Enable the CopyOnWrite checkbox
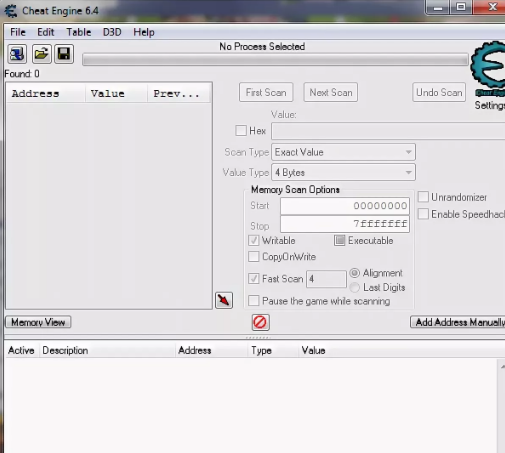 tap(254, 256)
